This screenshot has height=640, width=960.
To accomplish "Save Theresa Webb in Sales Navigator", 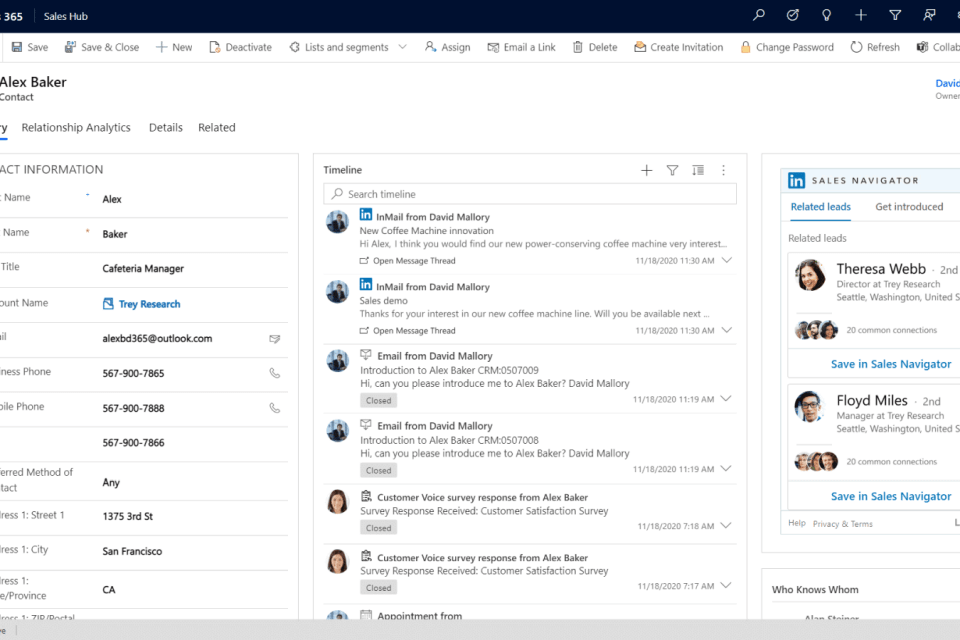I will click(890, 364).
